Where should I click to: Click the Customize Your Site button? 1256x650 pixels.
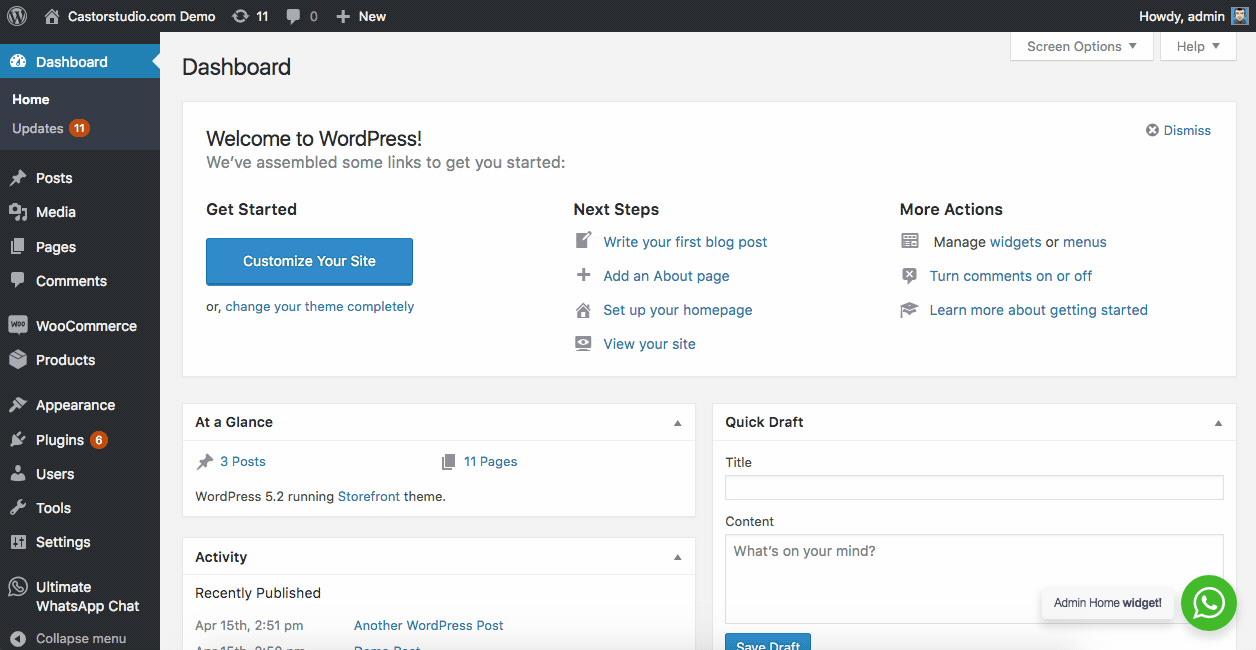309,261
